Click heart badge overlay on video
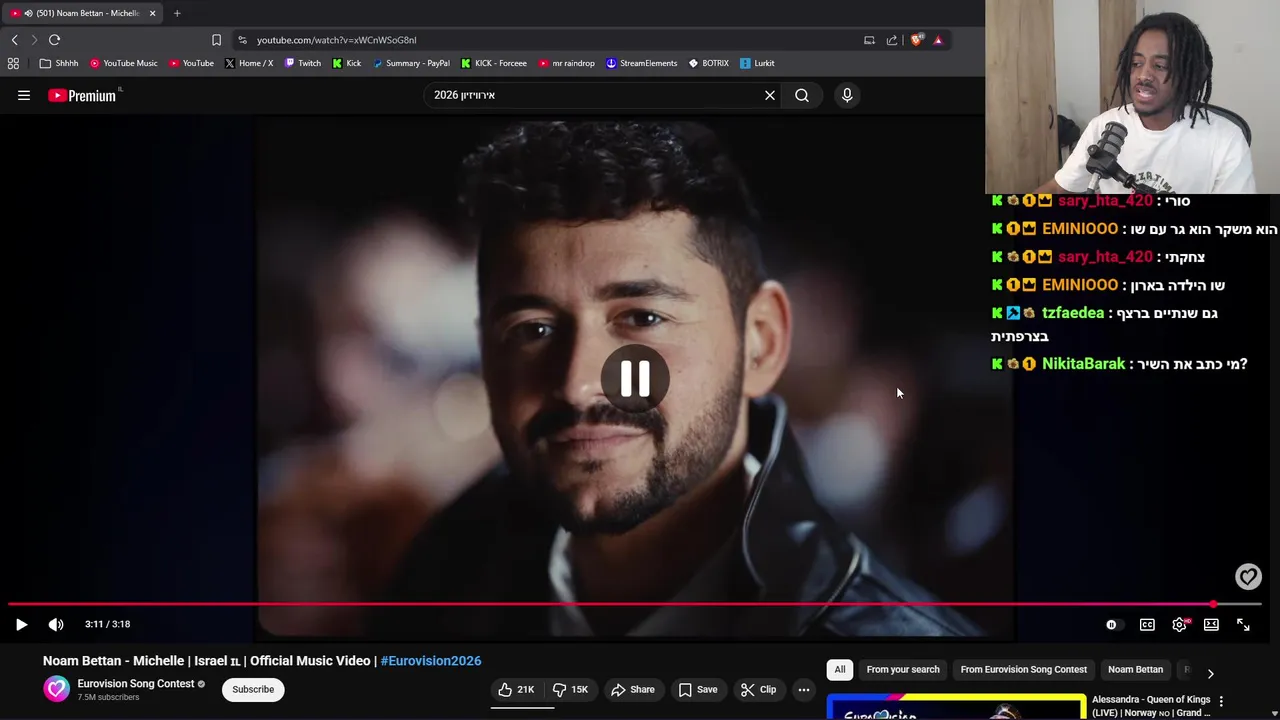Image resolution: width=1280 pixels, height=720 pixels. point(1248,576)
